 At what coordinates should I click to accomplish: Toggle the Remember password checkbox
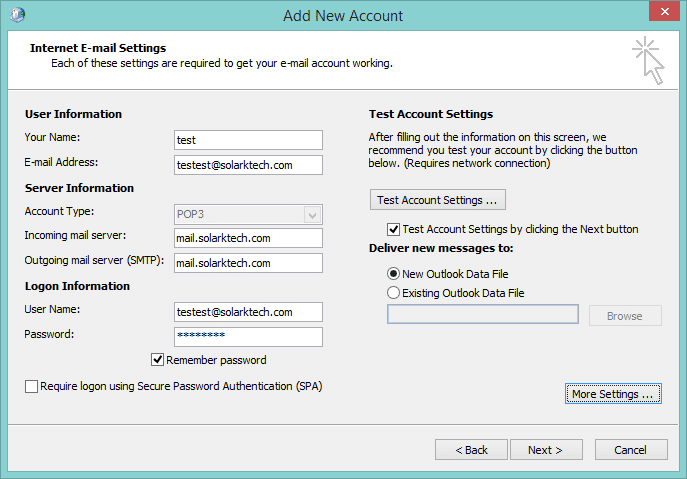coord(158,360)
